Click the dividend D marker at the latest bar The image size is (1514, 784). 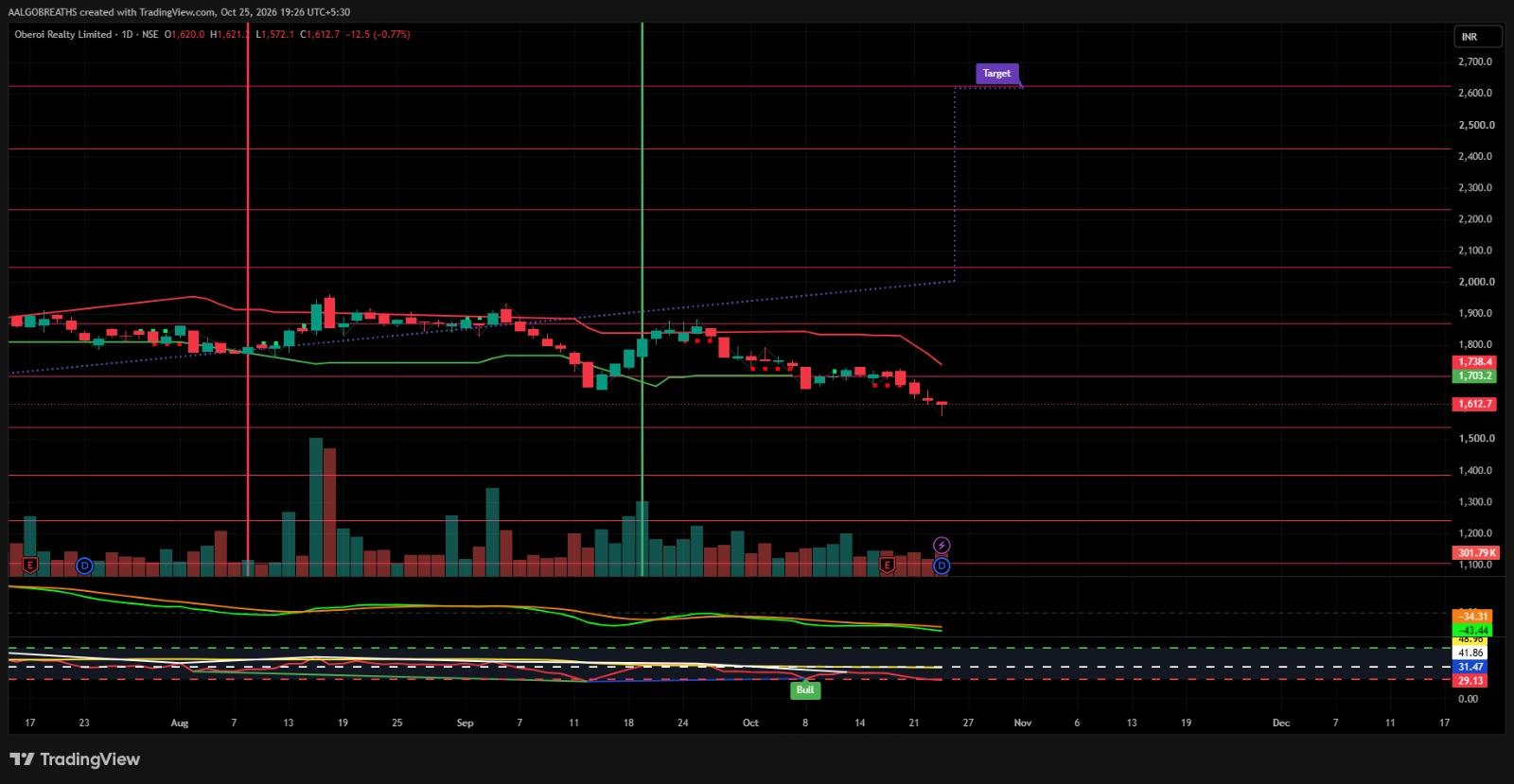click(x=942, y=566)
